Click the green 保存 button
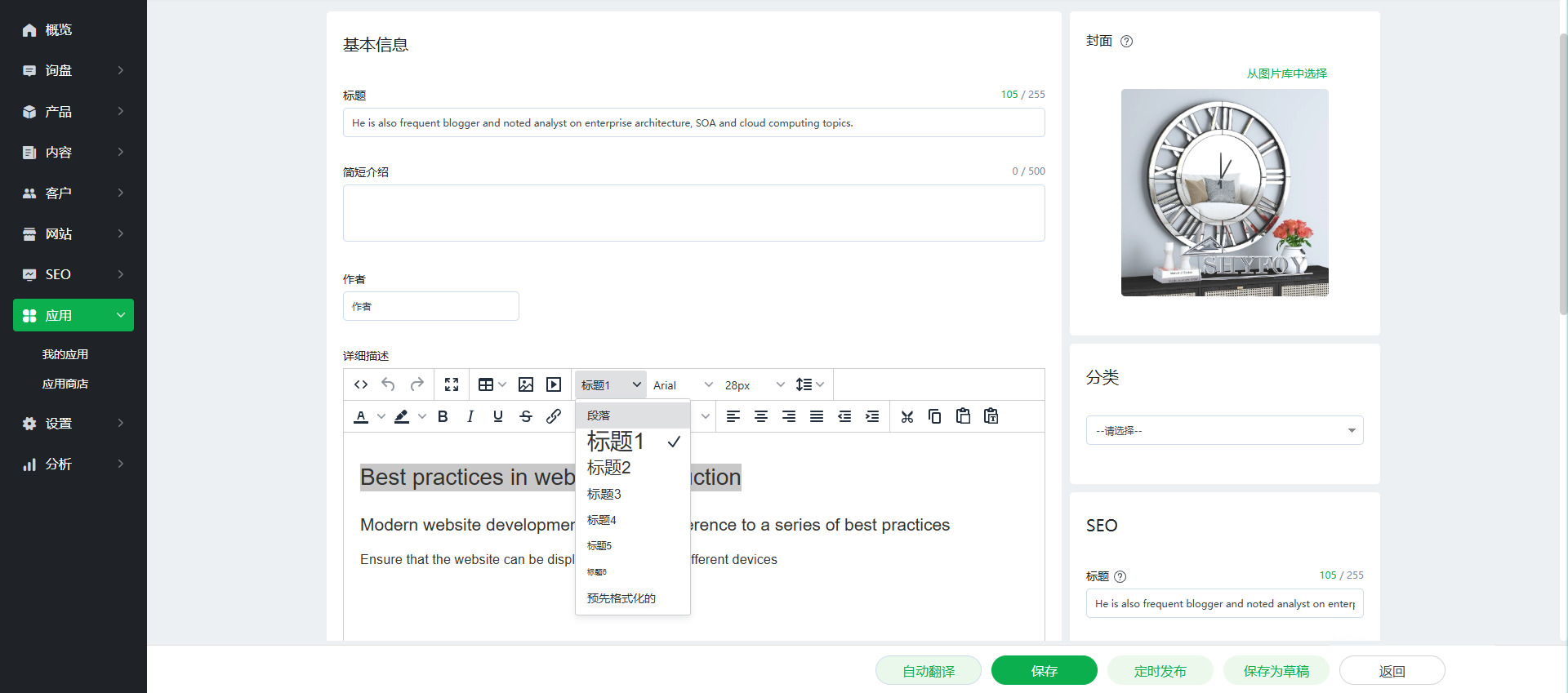This screenshot has height=693, width=1568. [1044, 670]
